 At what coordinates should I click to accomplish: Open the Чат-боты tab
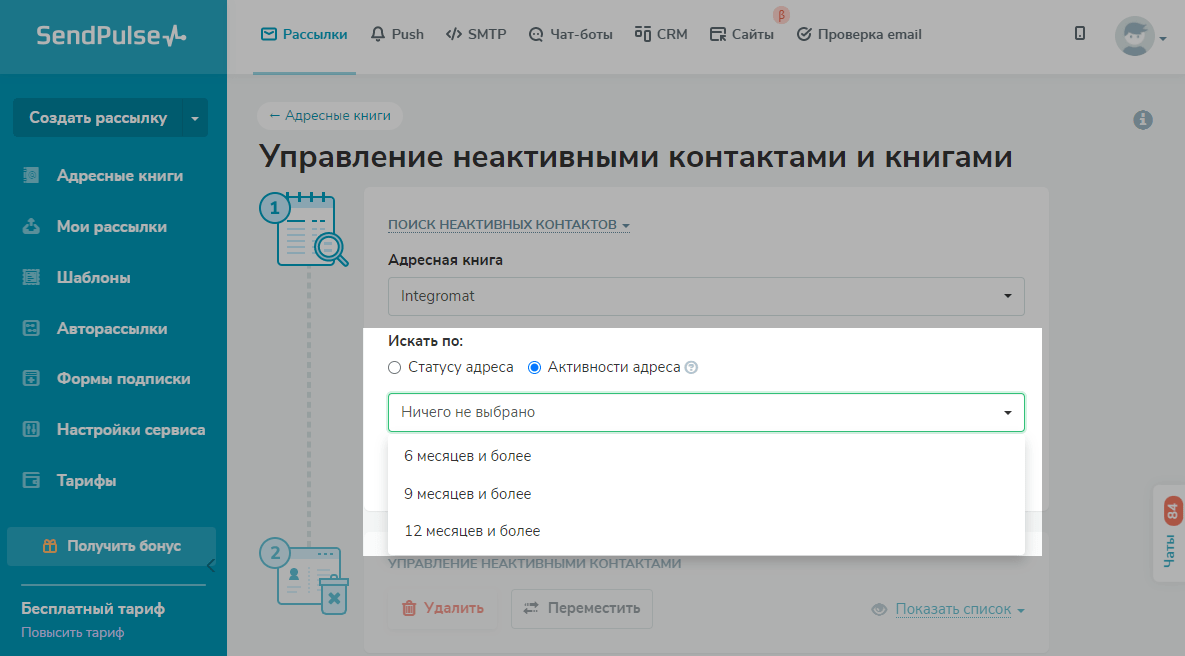click(x=570, y=34)
